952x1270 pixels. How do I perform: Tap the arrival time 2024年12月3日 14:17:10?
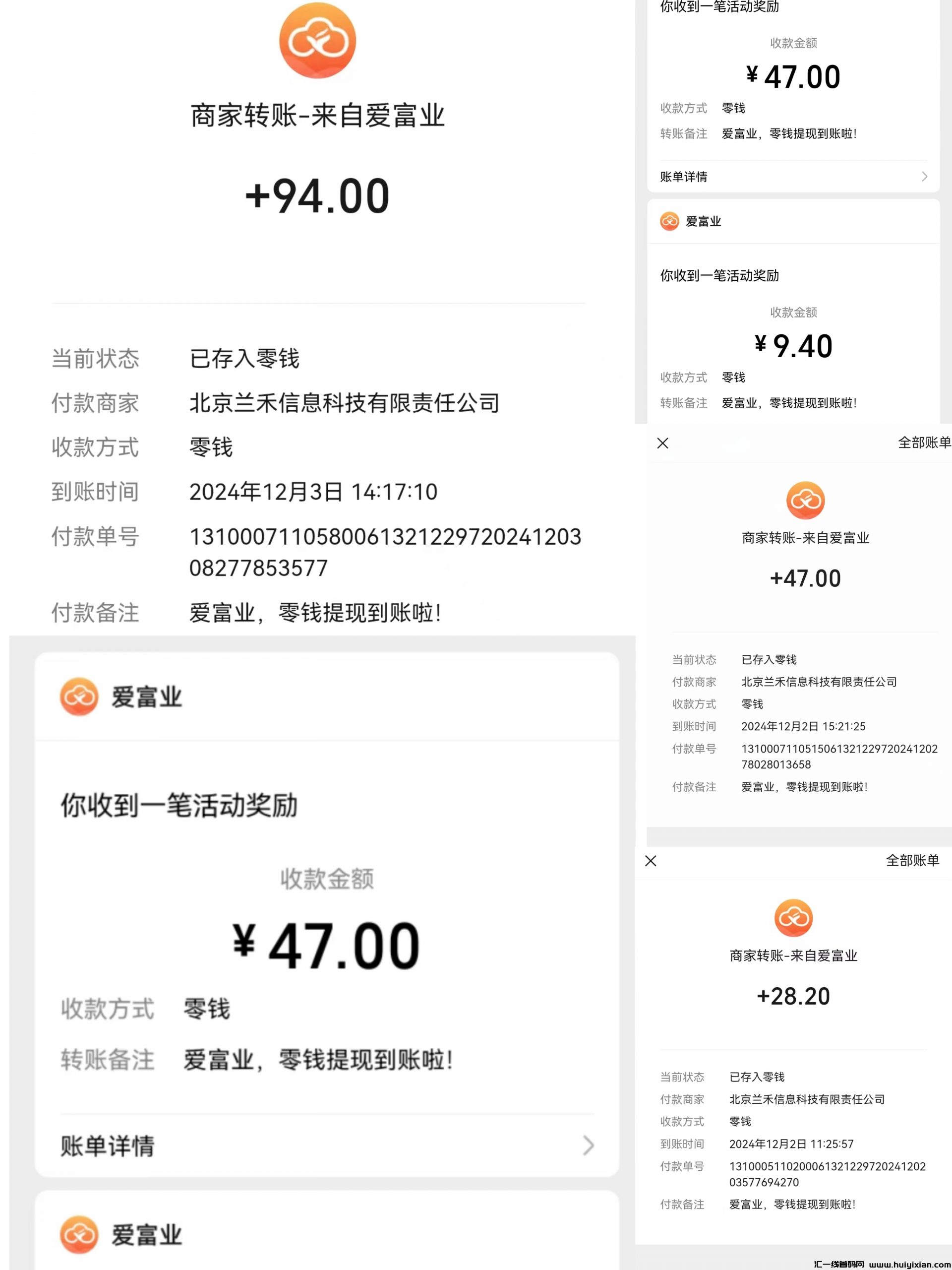(313, 492)
